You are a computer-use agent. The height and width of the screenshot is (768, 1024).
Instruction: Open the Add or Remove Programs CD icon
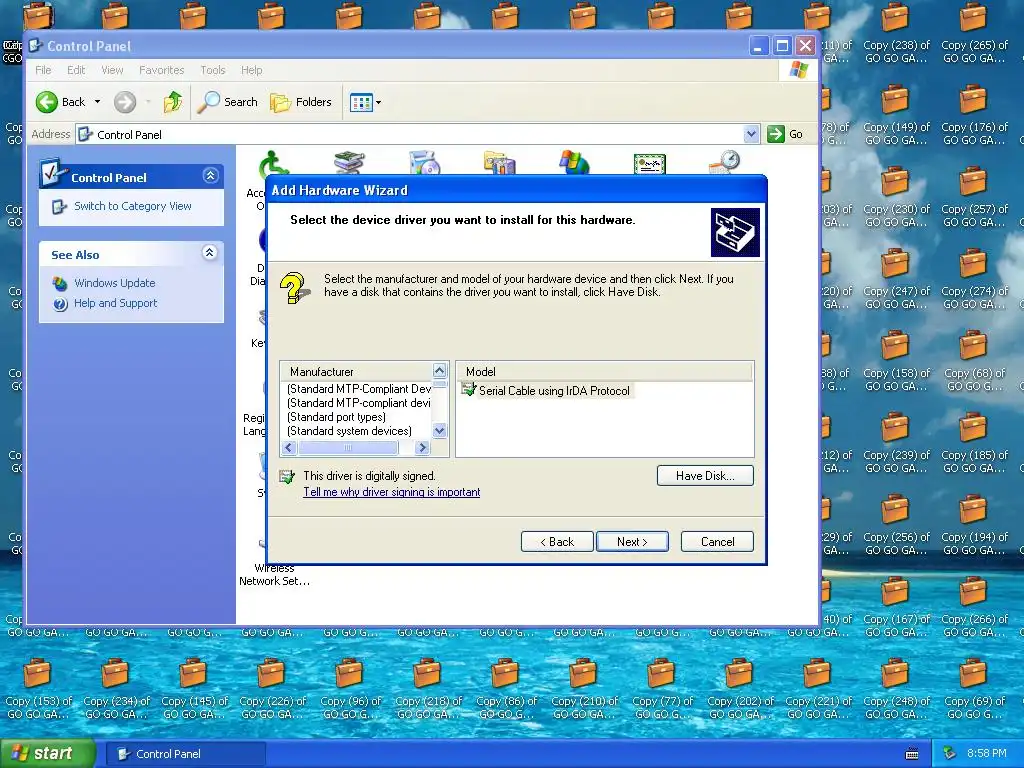pos(425,163)
